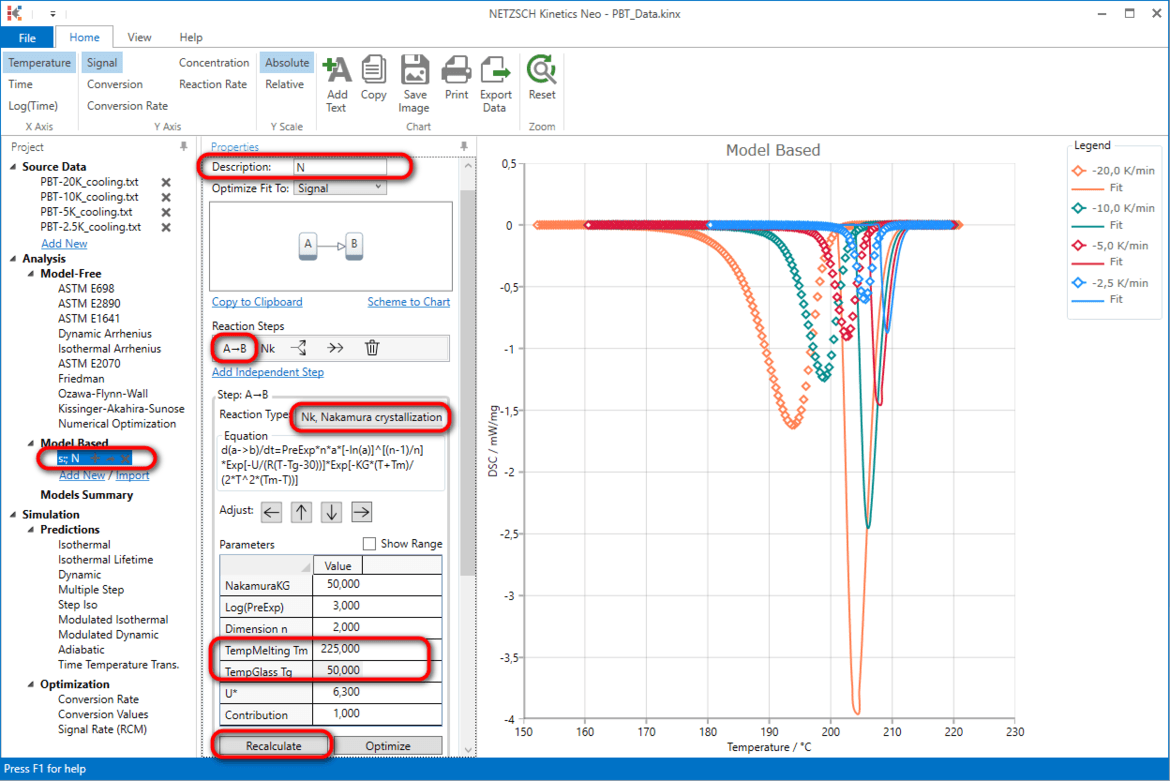Image resolution: width=1170 pixels, height=781 pixels.
Task: Select Log(Time) for X Axis
Action: tap(33, 106)
